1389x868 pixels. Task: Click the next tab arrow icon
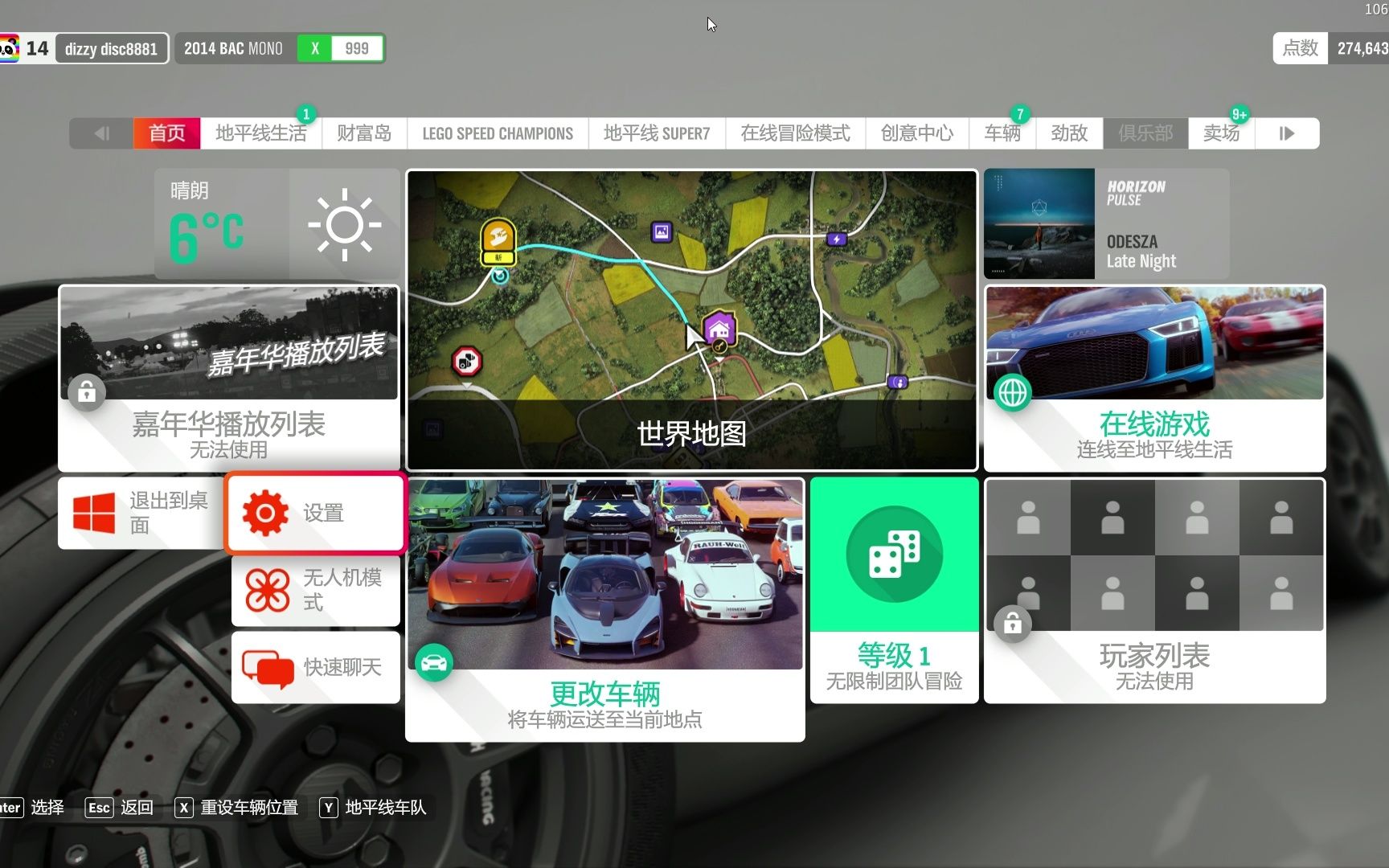[x=1287, y=133]
